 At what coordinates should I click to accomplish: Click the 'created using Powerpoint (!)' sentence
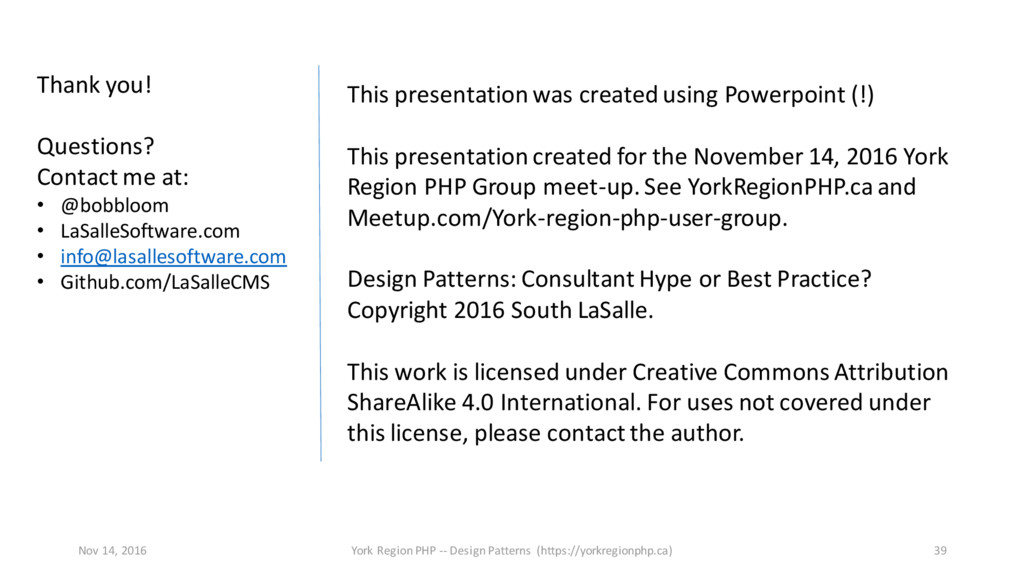610,95
